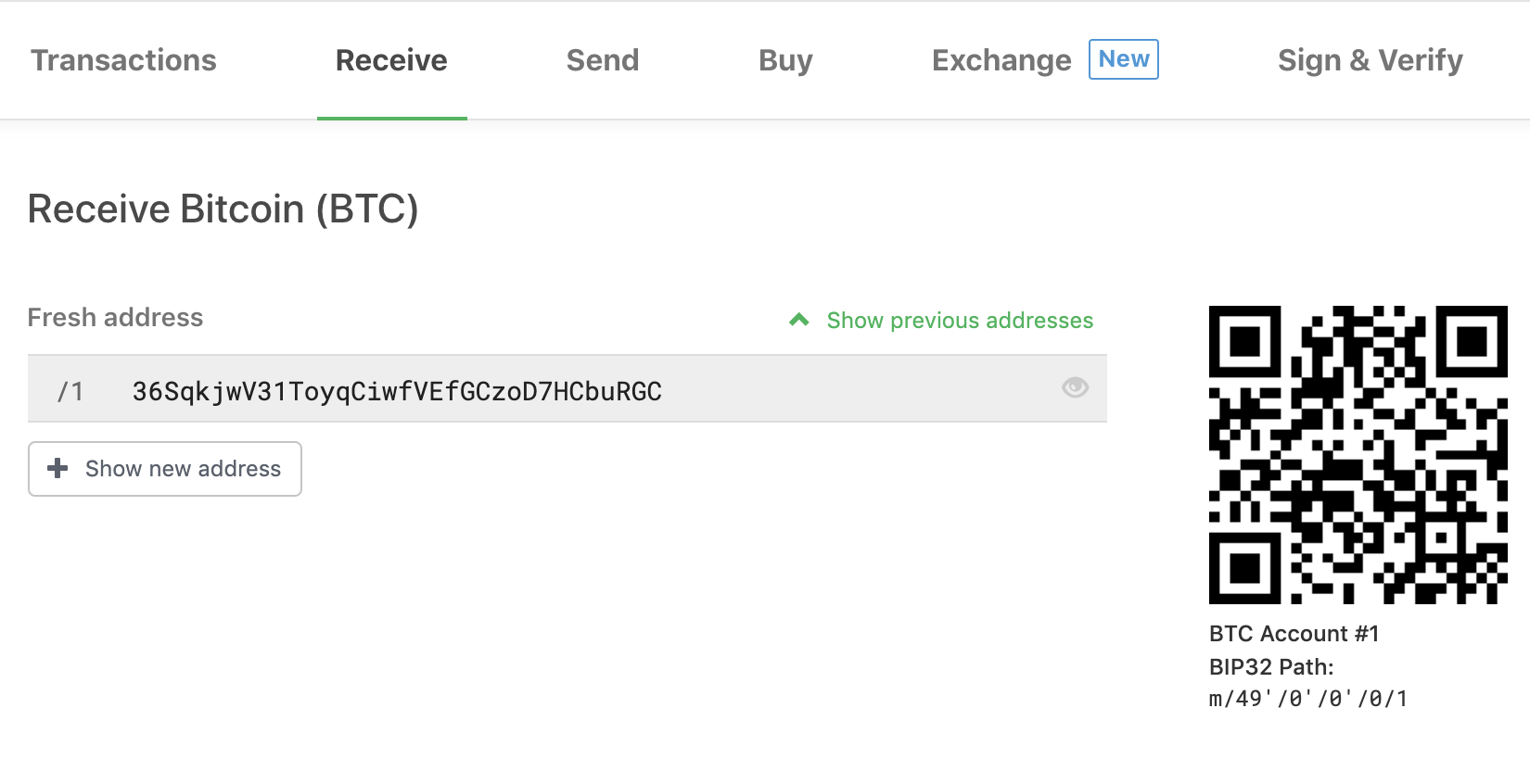Go to the Send tab
This screenshot has width=1530, height=784.
click(603, 60)
